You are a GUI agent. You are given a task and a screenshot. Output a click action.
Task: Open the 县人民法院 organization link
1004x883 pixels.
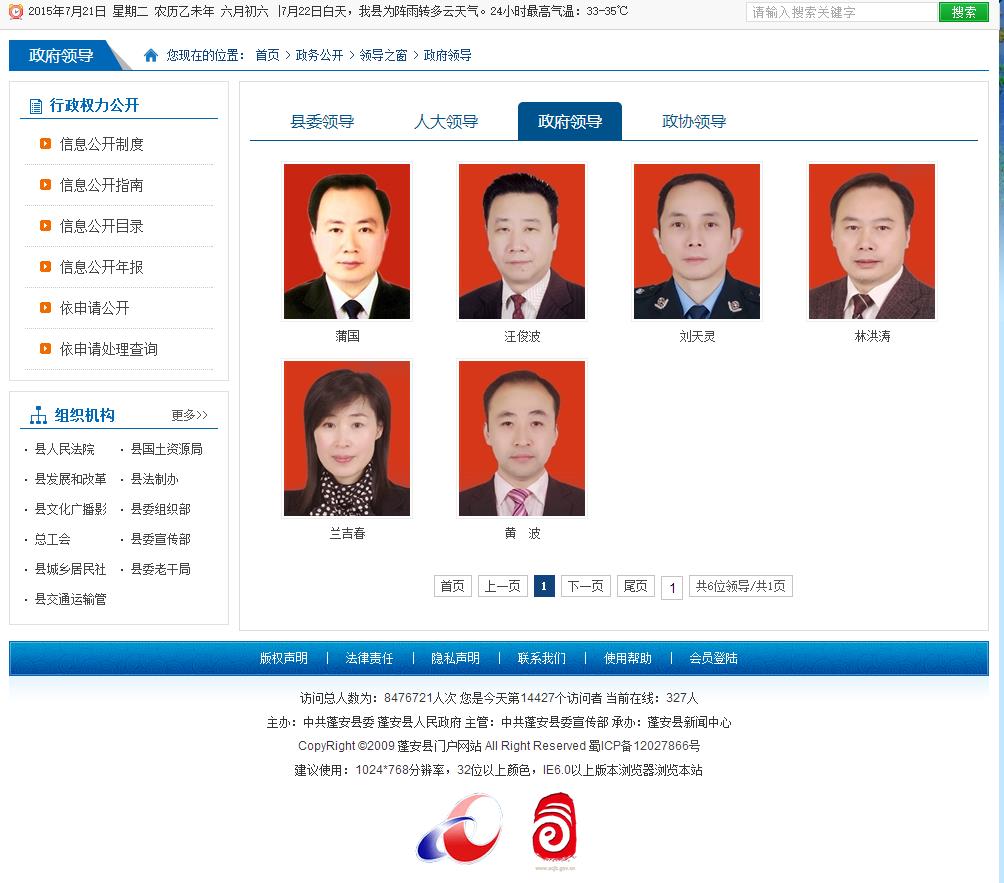point(64,449)
